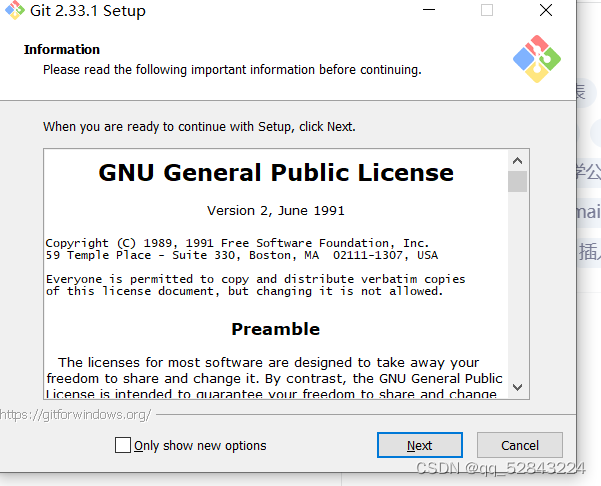Viewport: 601px width, 486px height.
Task: Click the Git logo in title bar
Action: tap(15, 10)
